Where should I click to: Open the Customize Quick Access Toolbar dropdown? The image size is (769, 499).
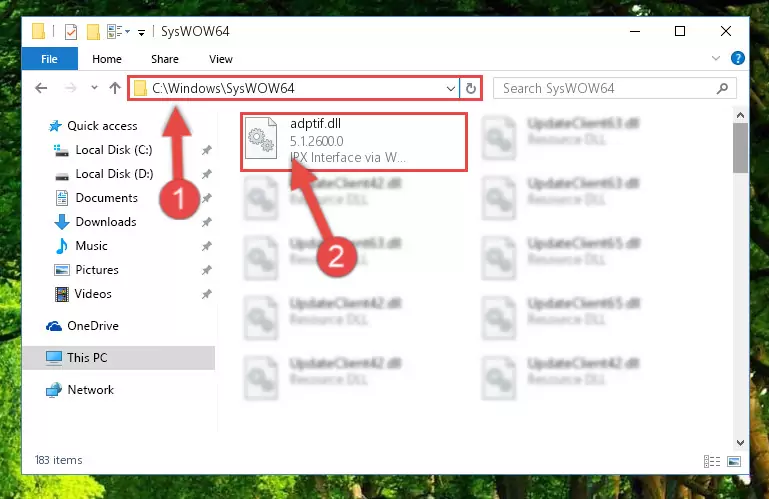141,33
